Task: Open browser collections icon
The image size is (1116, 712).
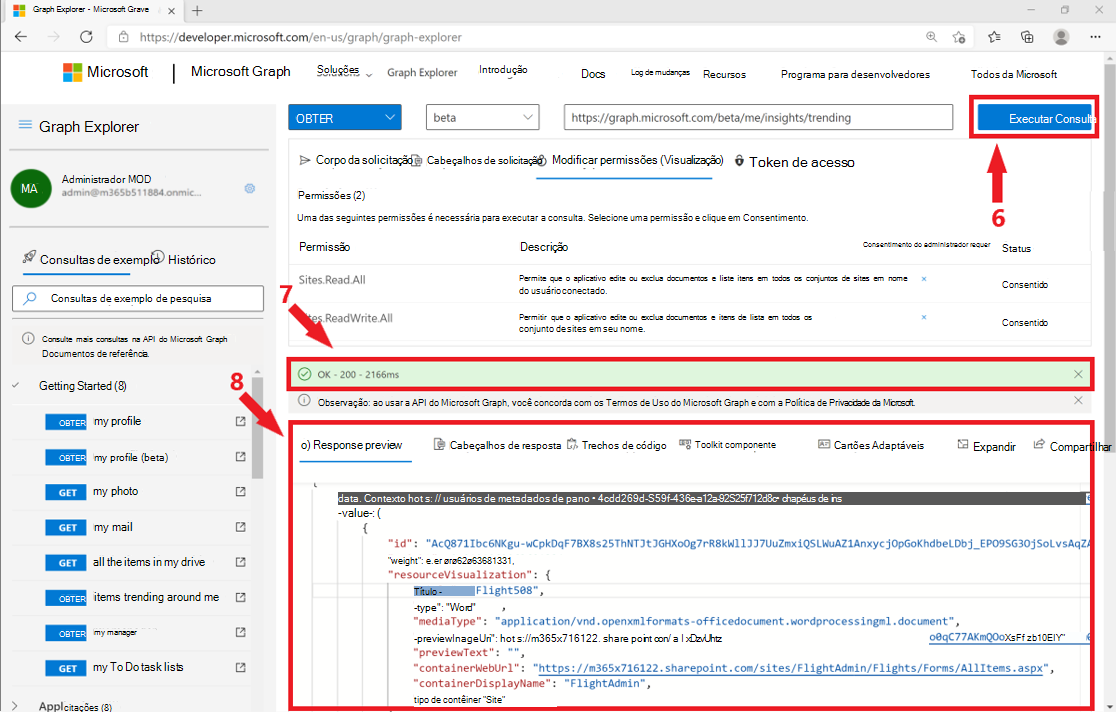Action: (x=1027, y=37)
